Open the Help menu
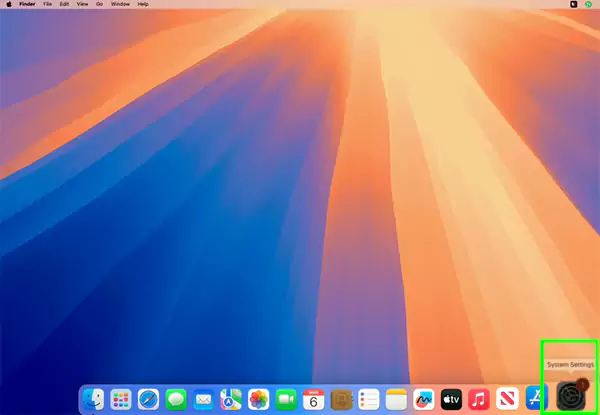The height and width of the screenshot is (415, 600). (143, 4)
